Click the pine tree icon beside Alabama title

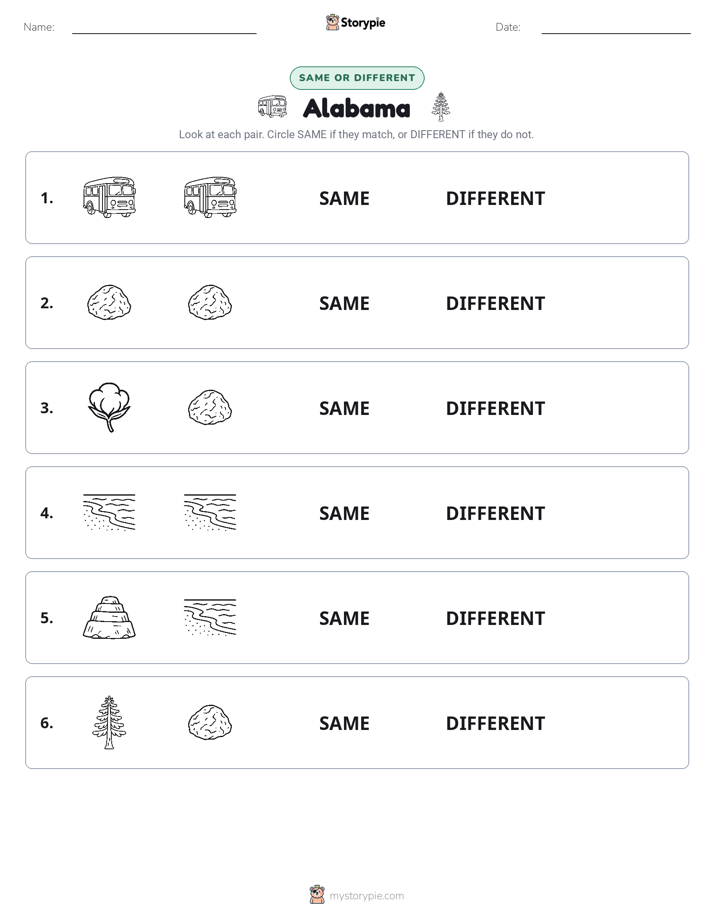pyautogui.click(x=441, y=107)
